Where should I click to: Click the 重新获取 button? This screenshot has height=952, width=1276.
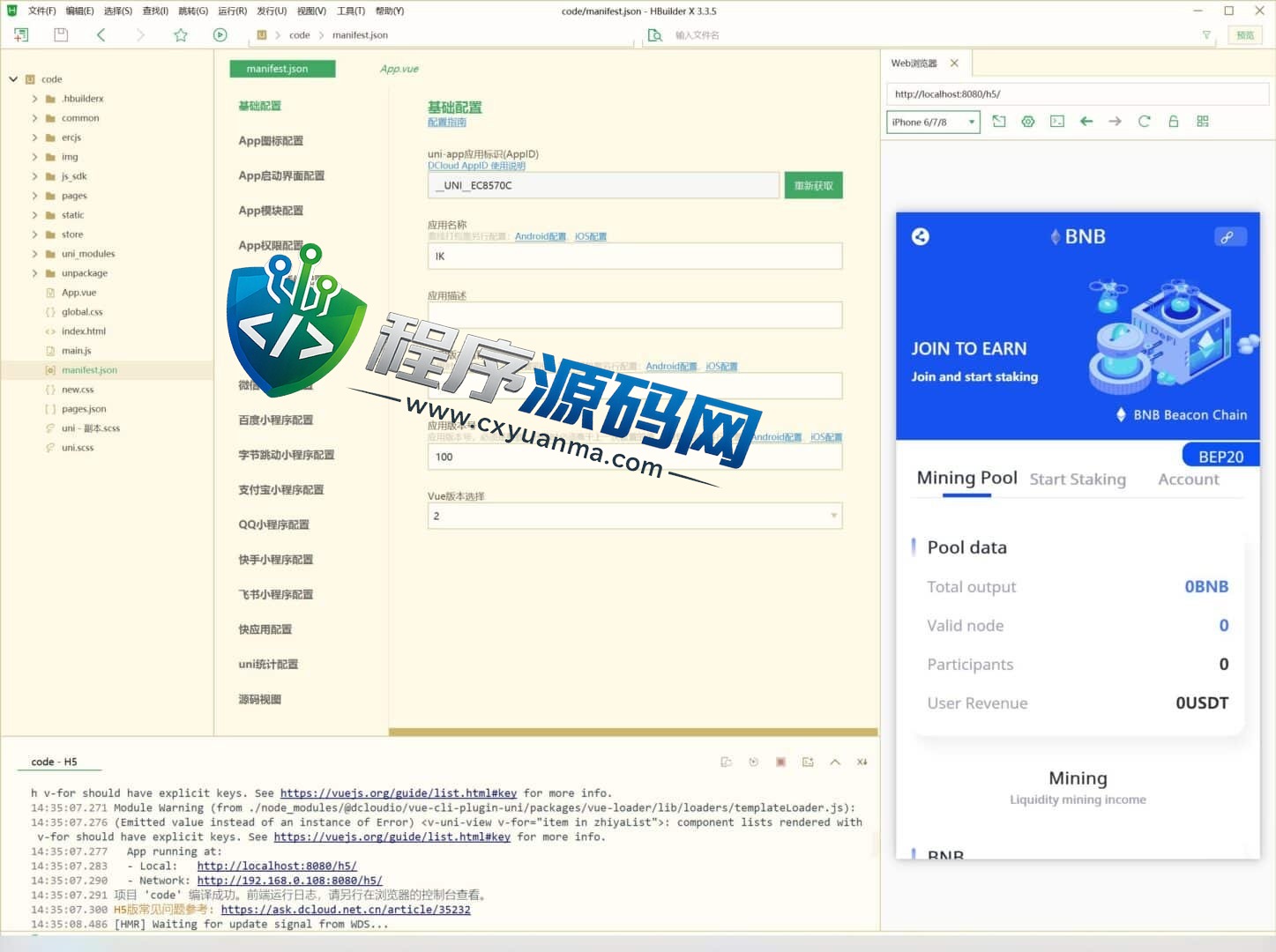click(x=813, y=185)
